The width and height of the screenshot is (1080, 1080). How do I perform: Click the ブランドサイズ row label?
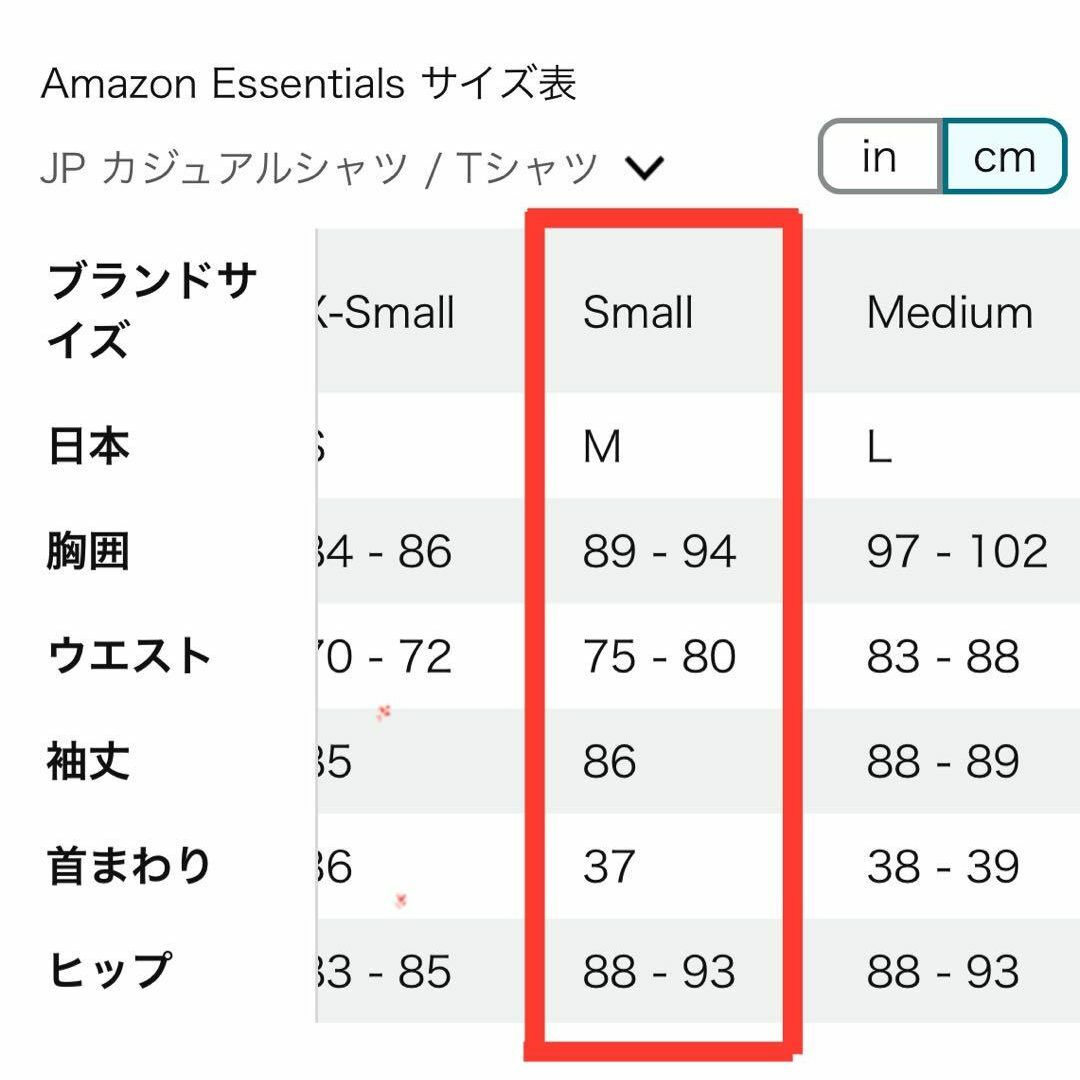point(152,309)
